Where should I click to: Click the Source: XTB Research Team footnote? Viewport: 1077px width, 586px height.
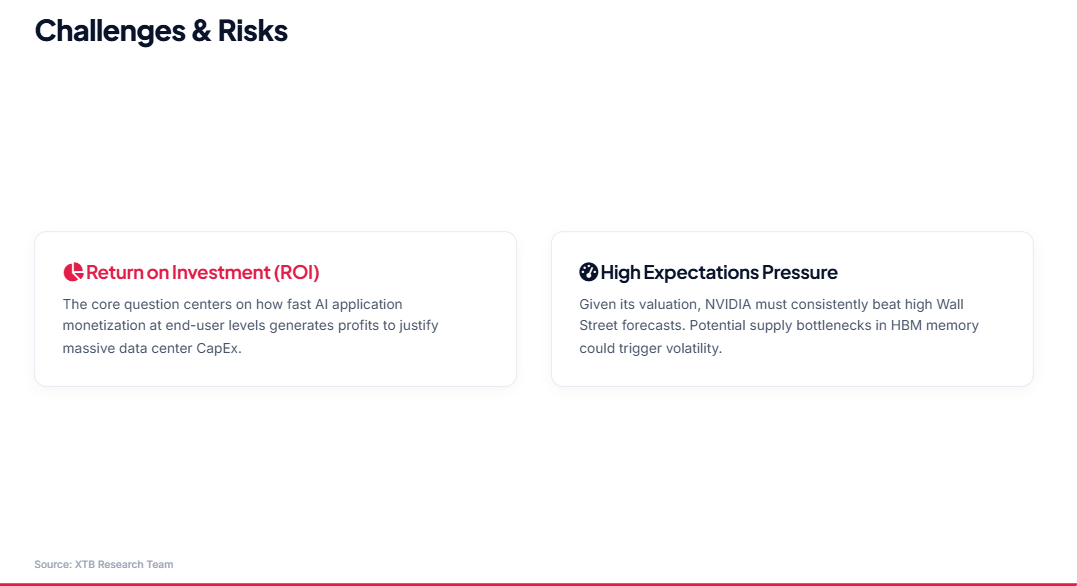pyautogui.click(x=104, y=564)
